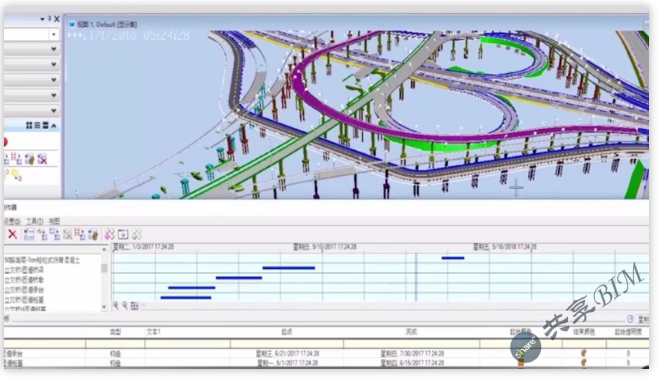The width and height of the screenshot is (659, 379).
Task: Switch left panel to detail rows view
Action: (45, 125)
